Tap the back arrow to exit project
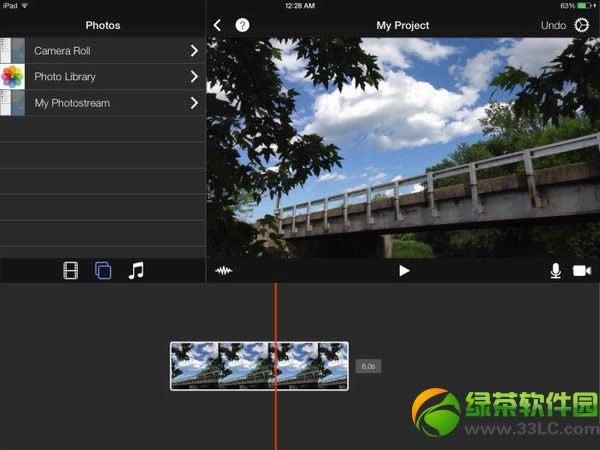The image size is (600, 450). point(218,25)
